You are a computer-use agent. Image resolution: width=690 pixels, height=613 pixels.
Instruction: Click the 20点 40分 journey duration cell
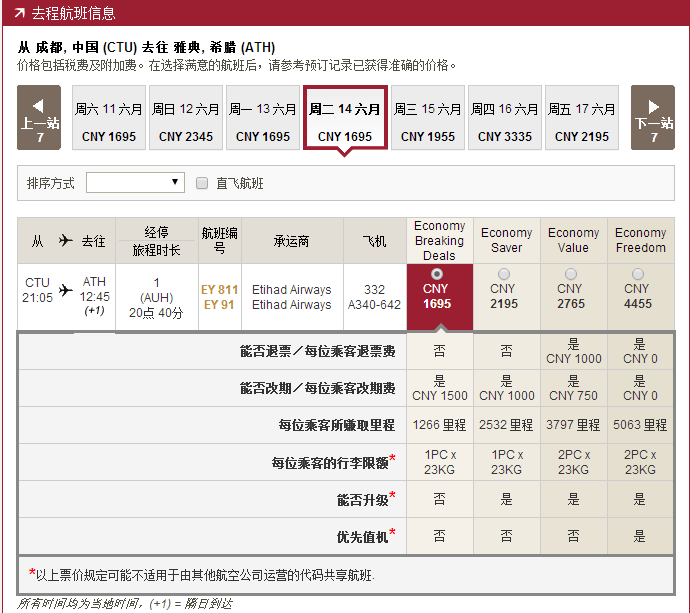[156, 313]
